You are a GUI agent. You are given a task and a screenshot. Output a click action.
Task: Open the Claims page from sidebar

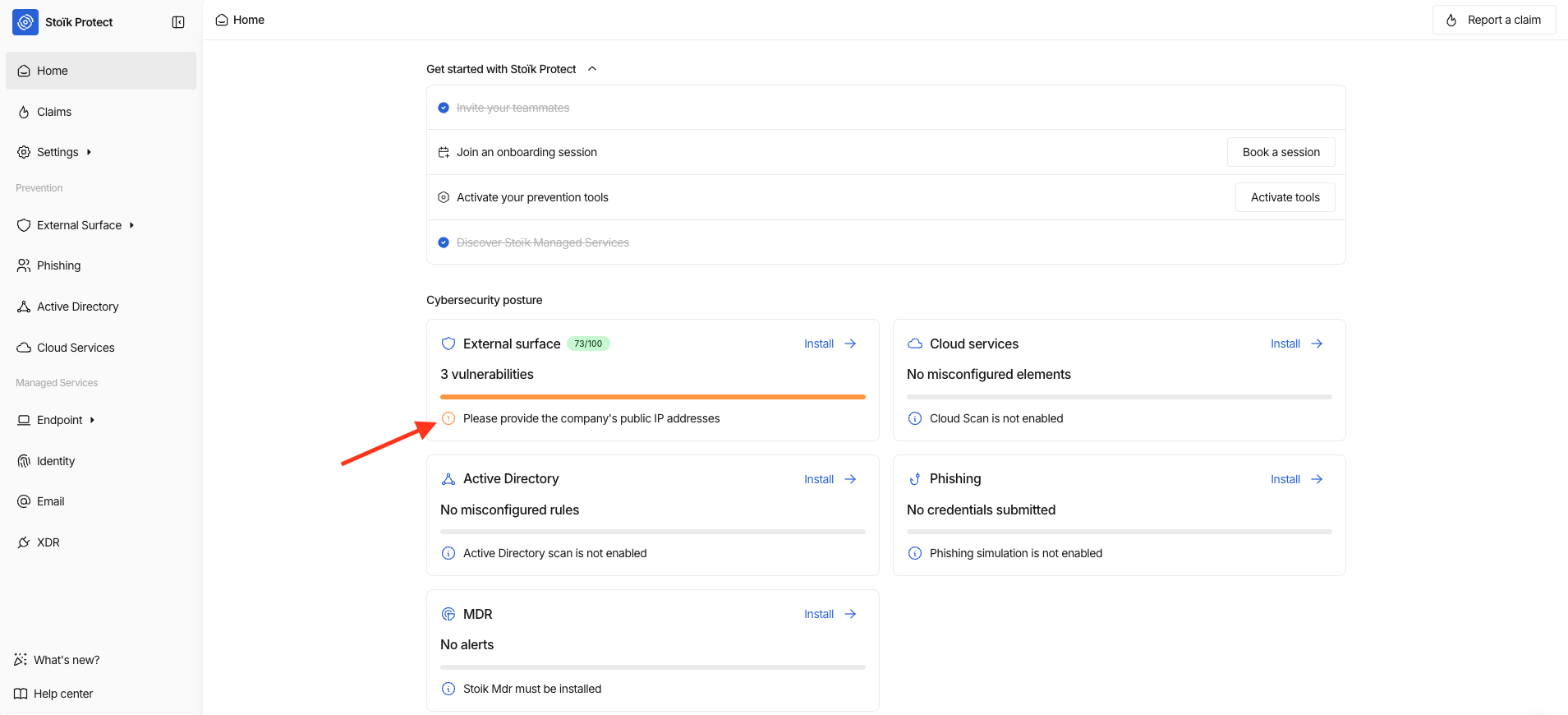54,112
